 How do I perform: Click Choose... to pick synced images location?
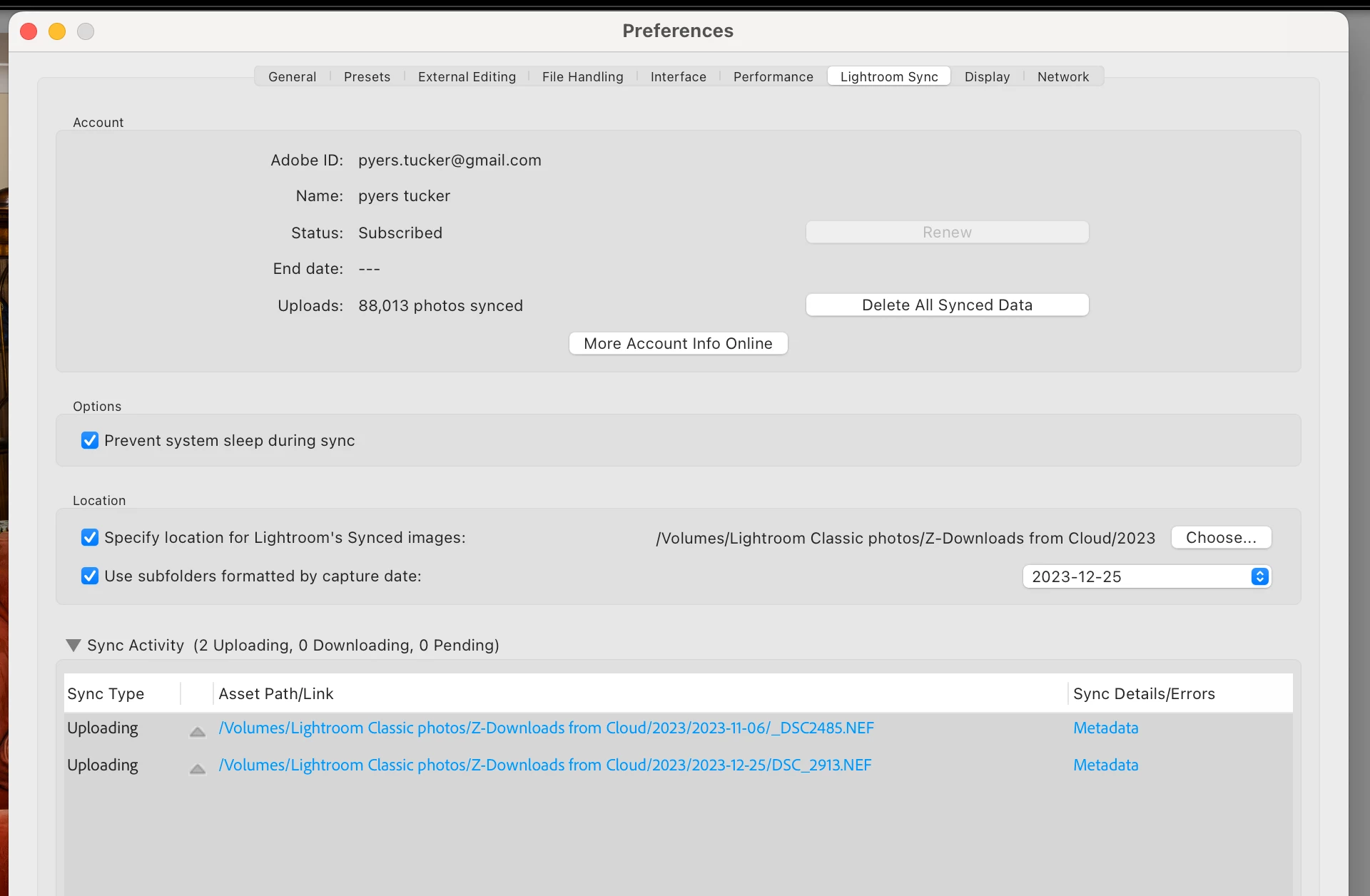(1221, 538)
